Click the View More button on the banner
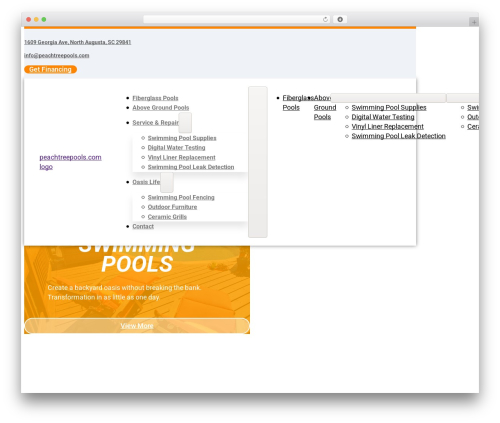500x423 pixels. 137,326
